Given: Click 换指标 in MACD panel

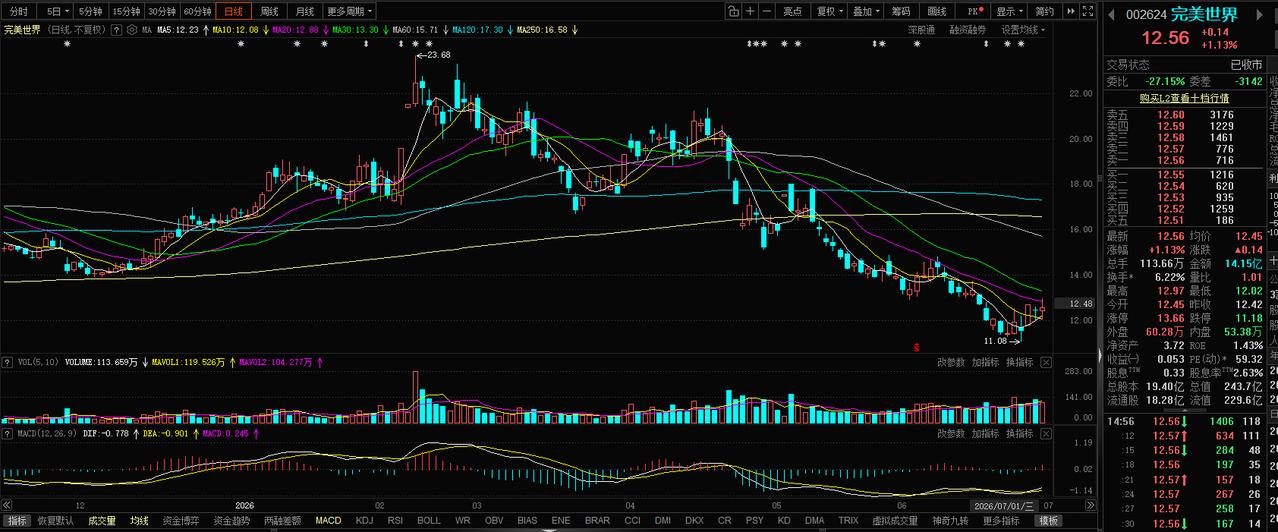Looking at the screenshot, I should point(1019,433).
